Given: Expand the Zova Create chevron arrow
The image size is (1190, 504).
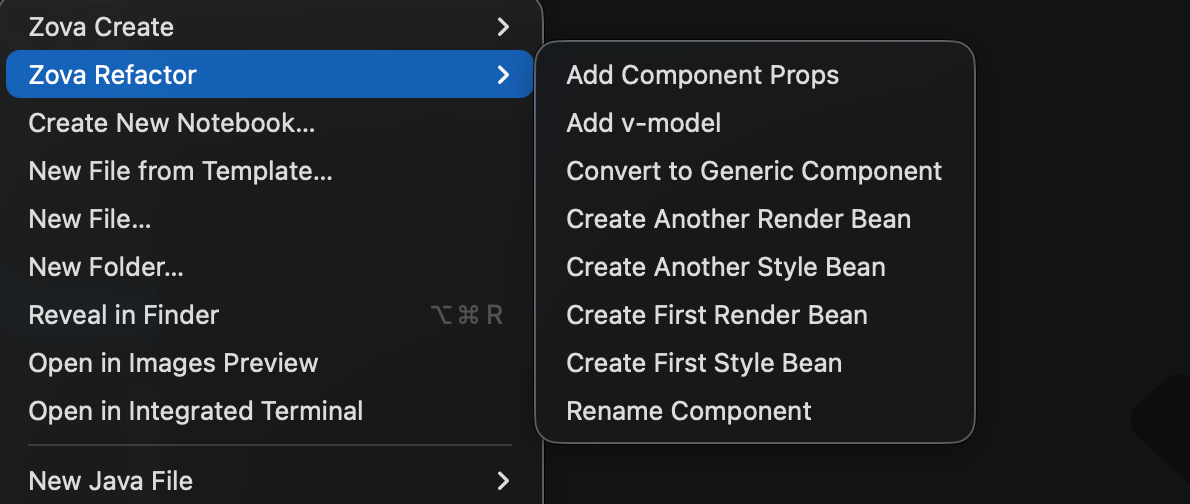Looking at the screenshot, I should [x=503, y=27].
